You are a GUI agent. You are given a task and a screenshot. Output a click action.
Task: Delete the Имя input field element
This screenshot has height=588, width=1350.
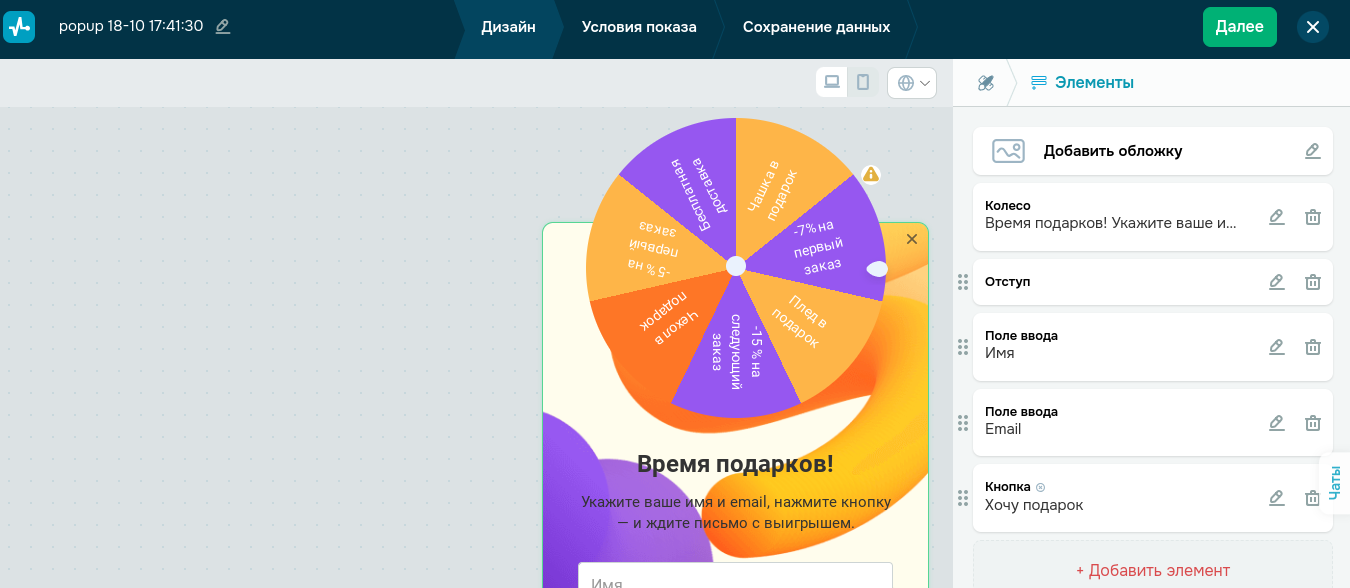click(x=1313, y=347)
